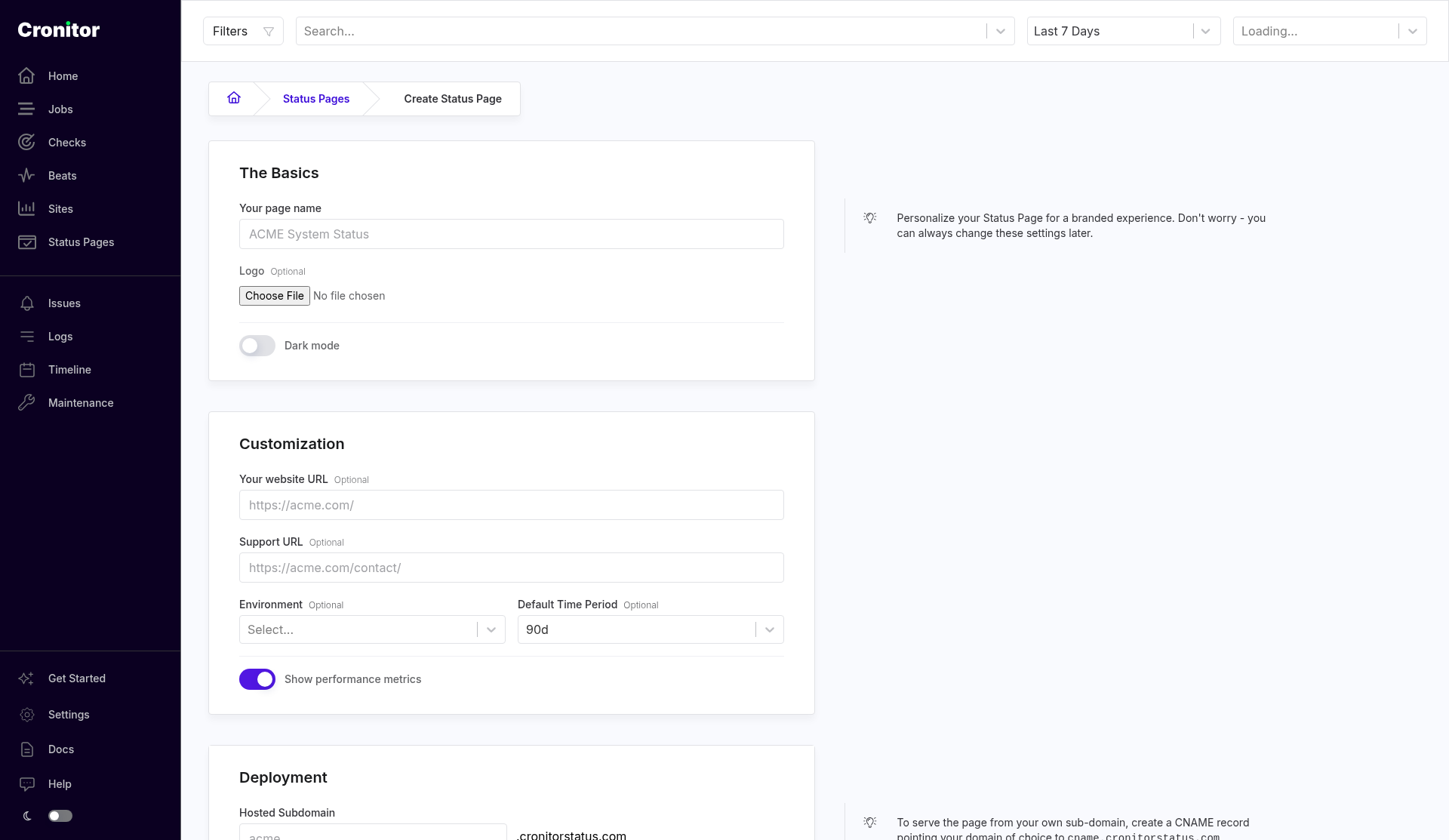The width and height of the screenshot is (1449, 840).
Task: Open the Default Time Period 90d dropdown
Action: click(x=651, y=629)
